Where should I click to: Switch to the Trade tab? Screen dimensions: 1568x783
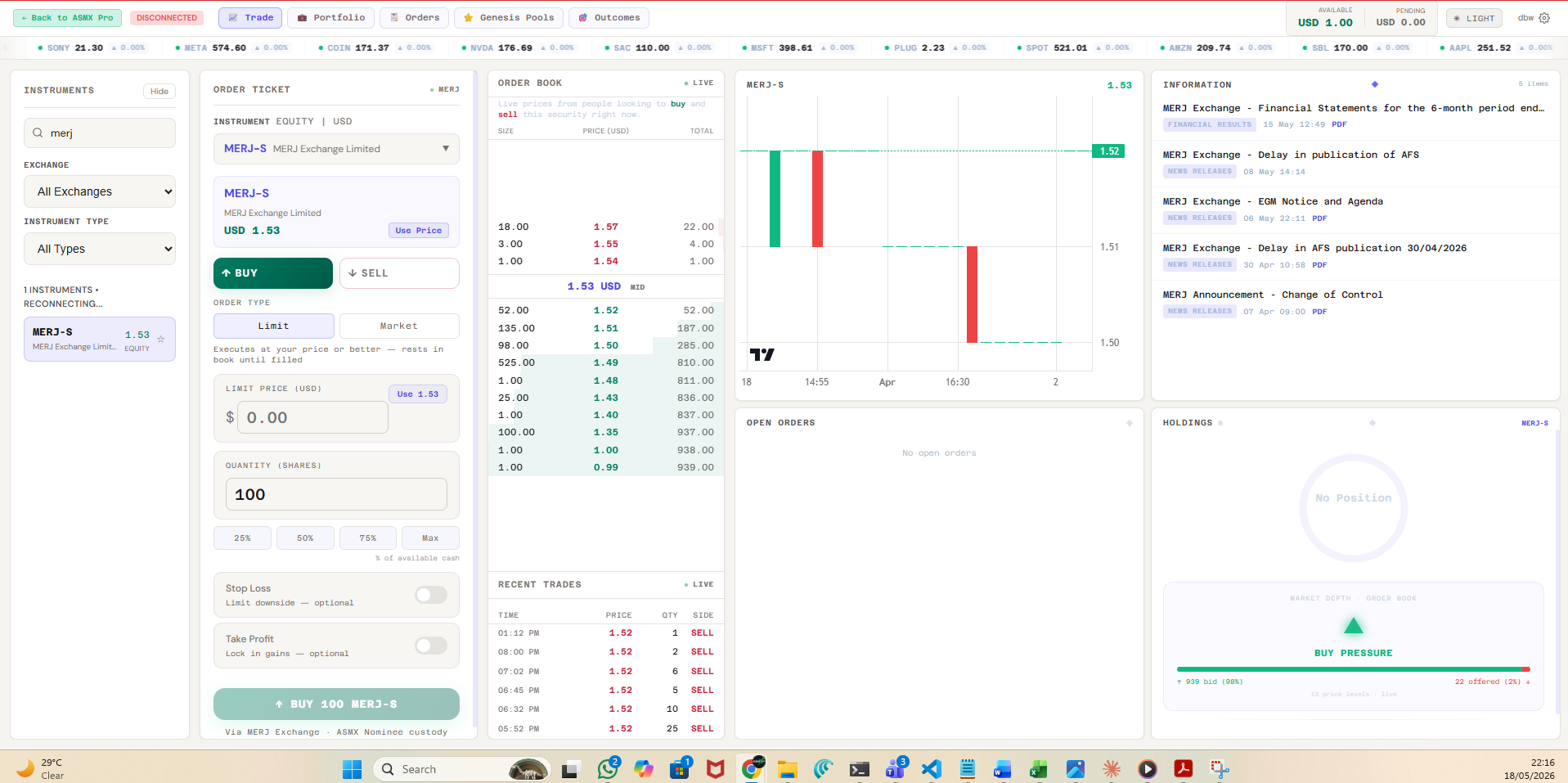pyautogui.click(x=250, y=18)
